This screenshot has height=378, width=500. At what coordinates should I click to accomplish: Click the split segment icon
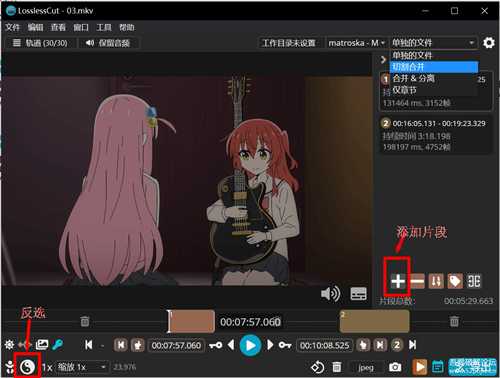click(x=474, y=281)
